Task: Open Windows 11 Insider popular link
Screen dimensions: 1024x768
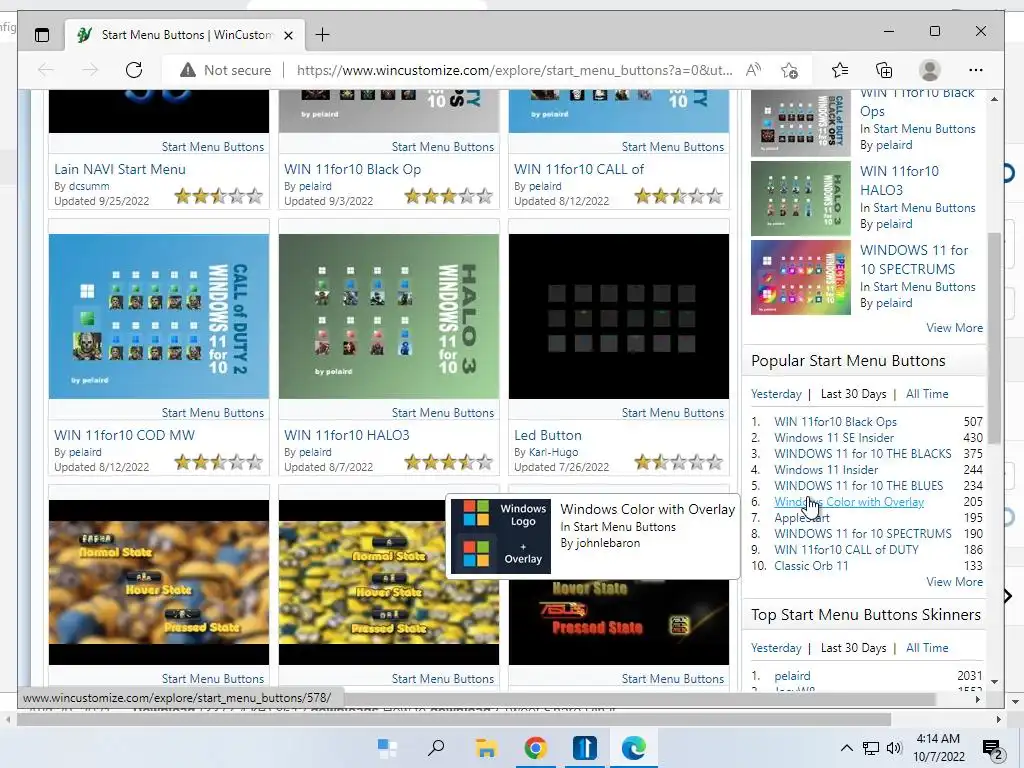Action: [826, 470]
